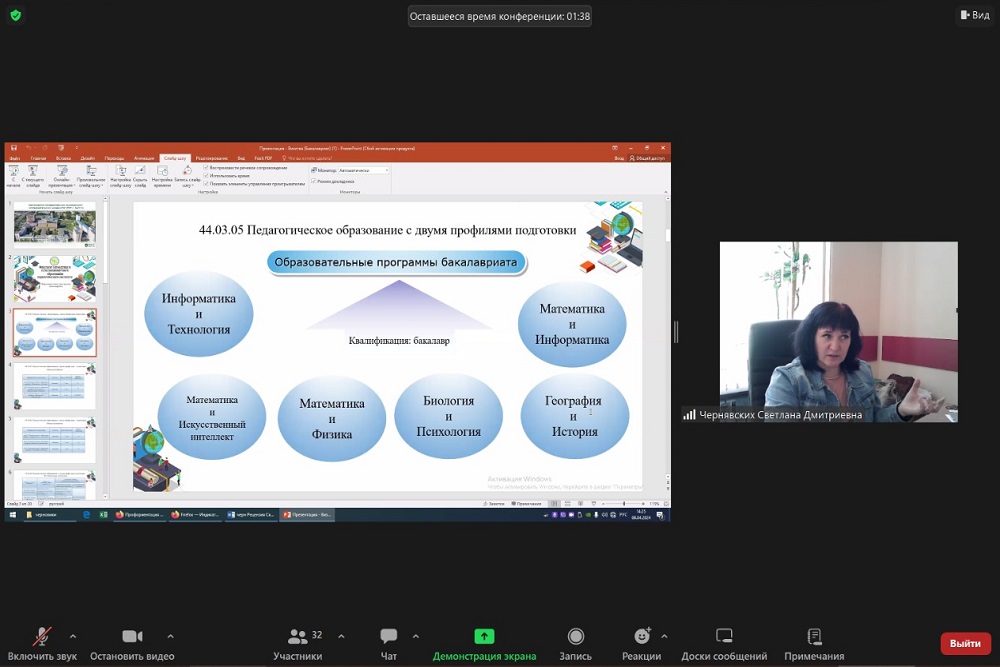
Task: Toggle Режим докладчика checkbox
Action: point(314,181)
